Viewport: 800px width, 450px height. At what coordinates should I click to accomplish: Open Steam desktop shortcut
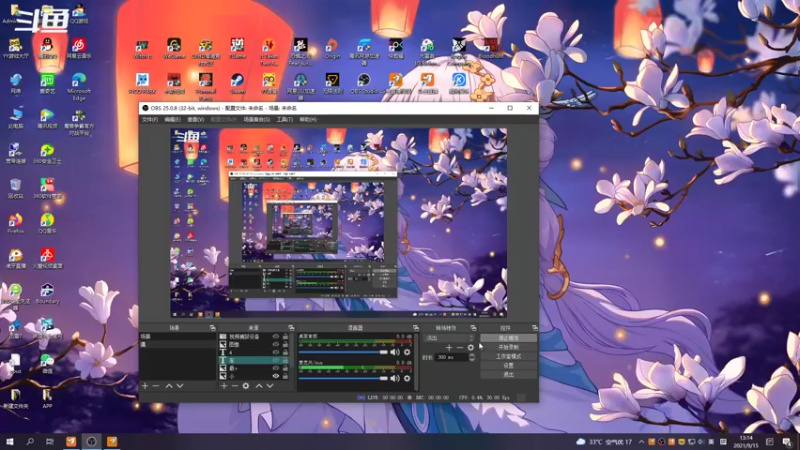click(237, 84)
